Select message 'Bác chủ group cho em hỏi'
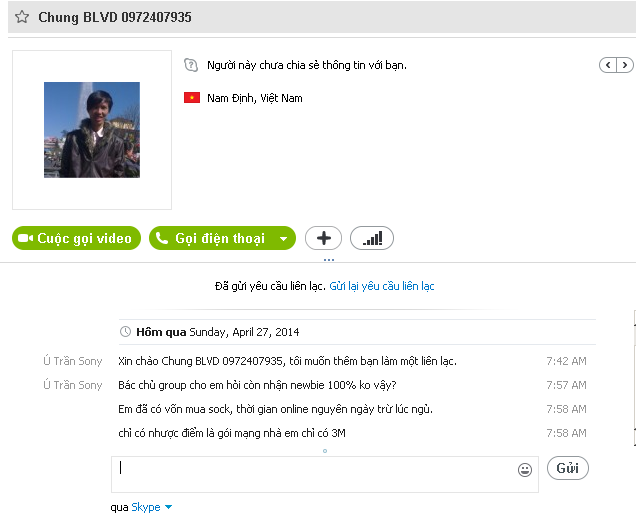 pos(257,385)
